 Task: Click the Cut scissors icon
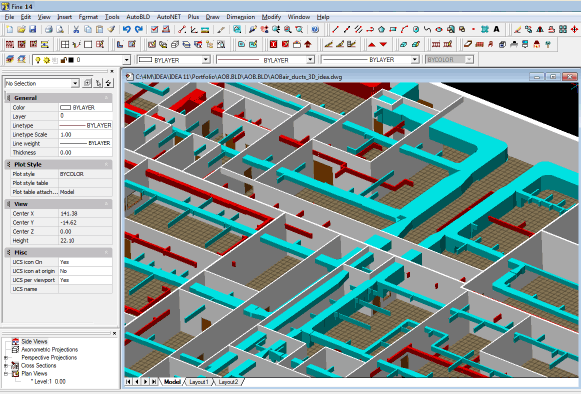click(x=76, y=30)
